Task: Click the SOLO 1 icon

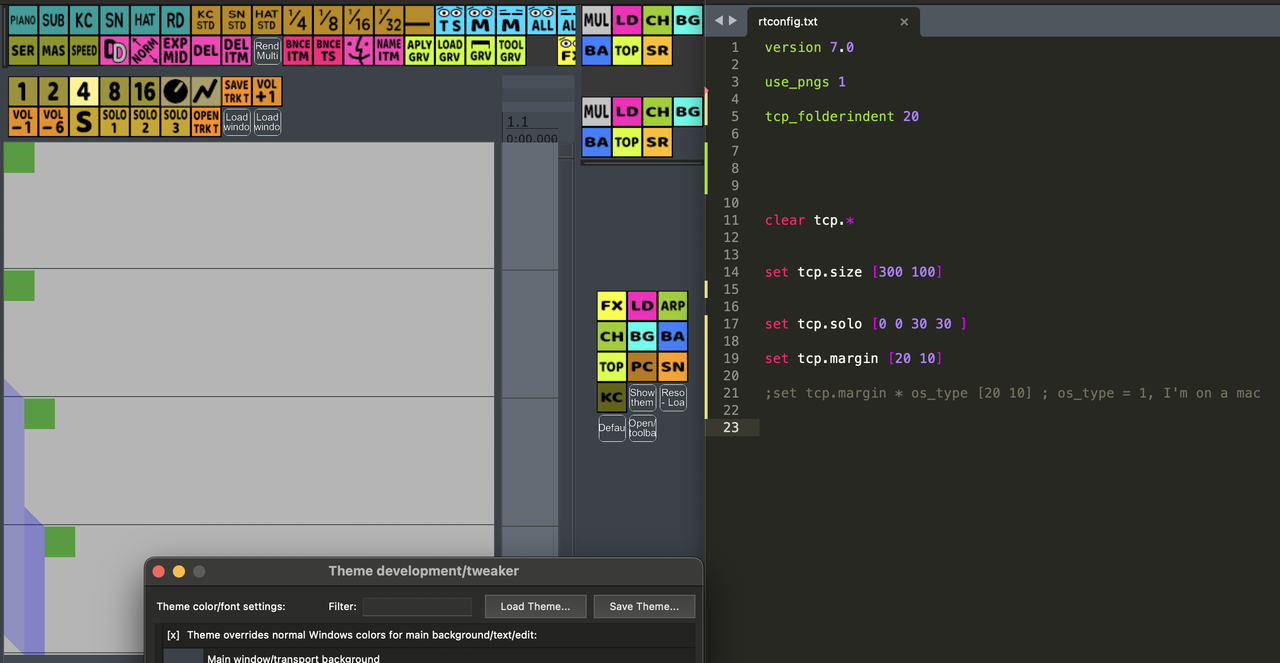Action: pos(114,122)
